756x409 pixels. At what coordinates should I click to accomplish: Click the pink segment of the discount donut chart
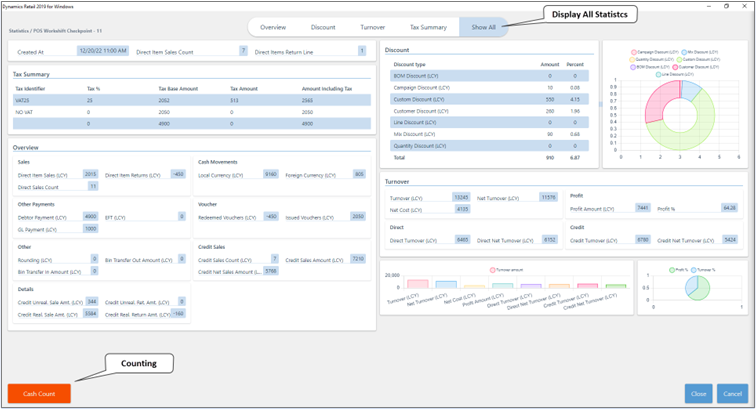tap(657, 101)
